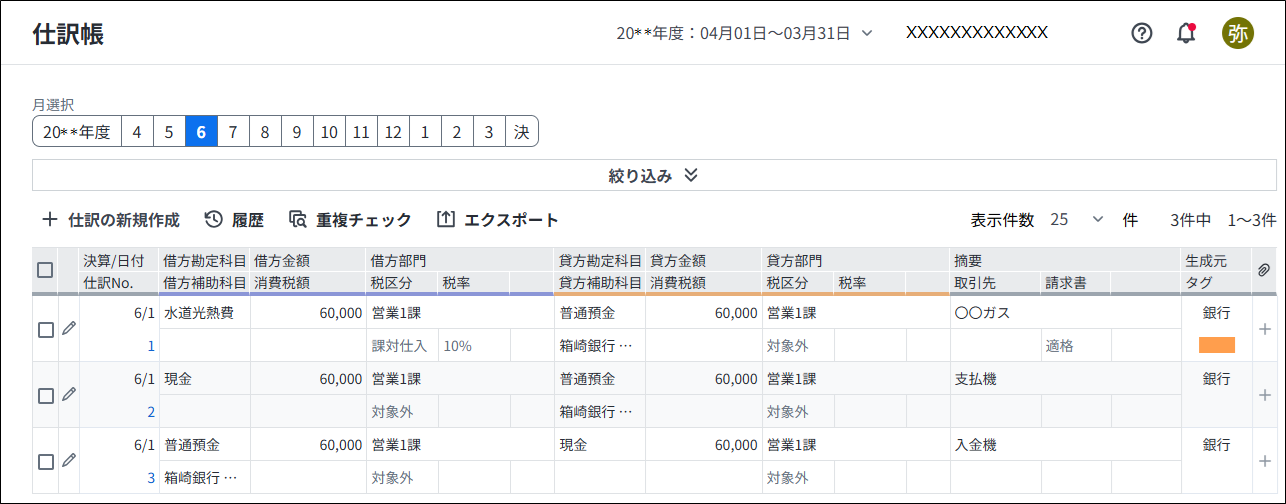Image resolution: width=1286 pixels, height=504 pixels.
Task: Expand the 絞り込み filter panel
Action: [x=654, y=176]
